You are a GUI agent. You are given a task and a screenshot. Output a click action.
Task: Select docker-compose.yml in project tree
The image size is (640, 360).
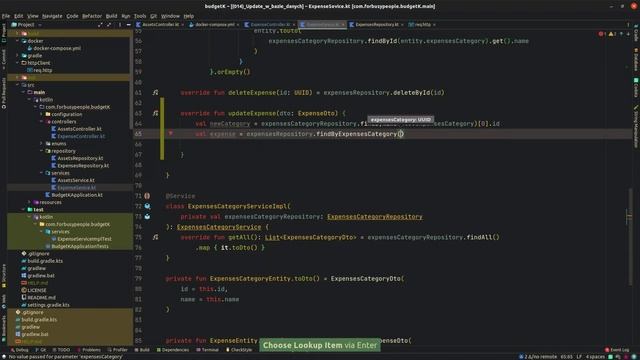[x=57, y=48]
